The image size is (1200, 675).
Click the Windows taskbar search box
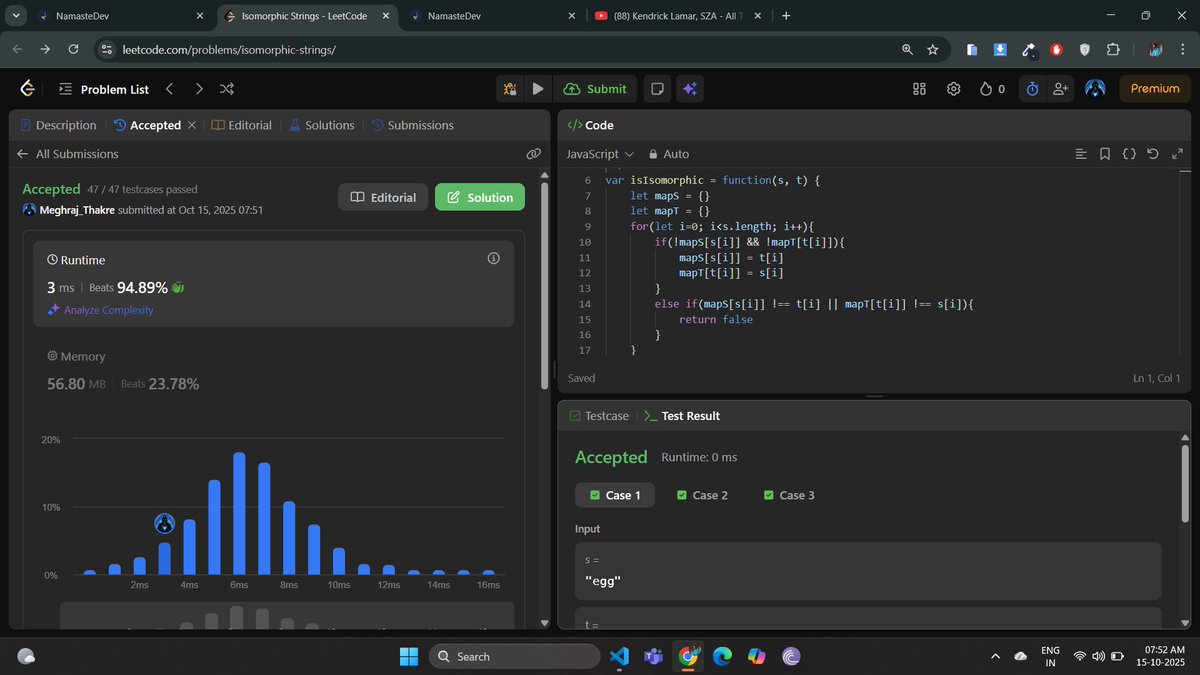tap(514, 656)
